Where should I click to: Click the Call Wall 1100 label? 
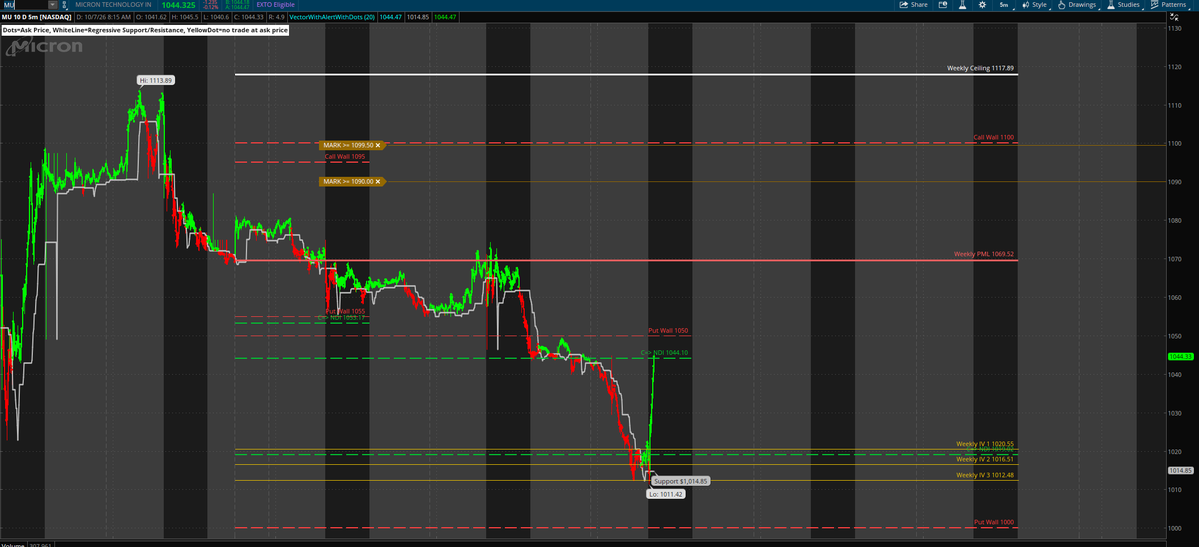993,138
